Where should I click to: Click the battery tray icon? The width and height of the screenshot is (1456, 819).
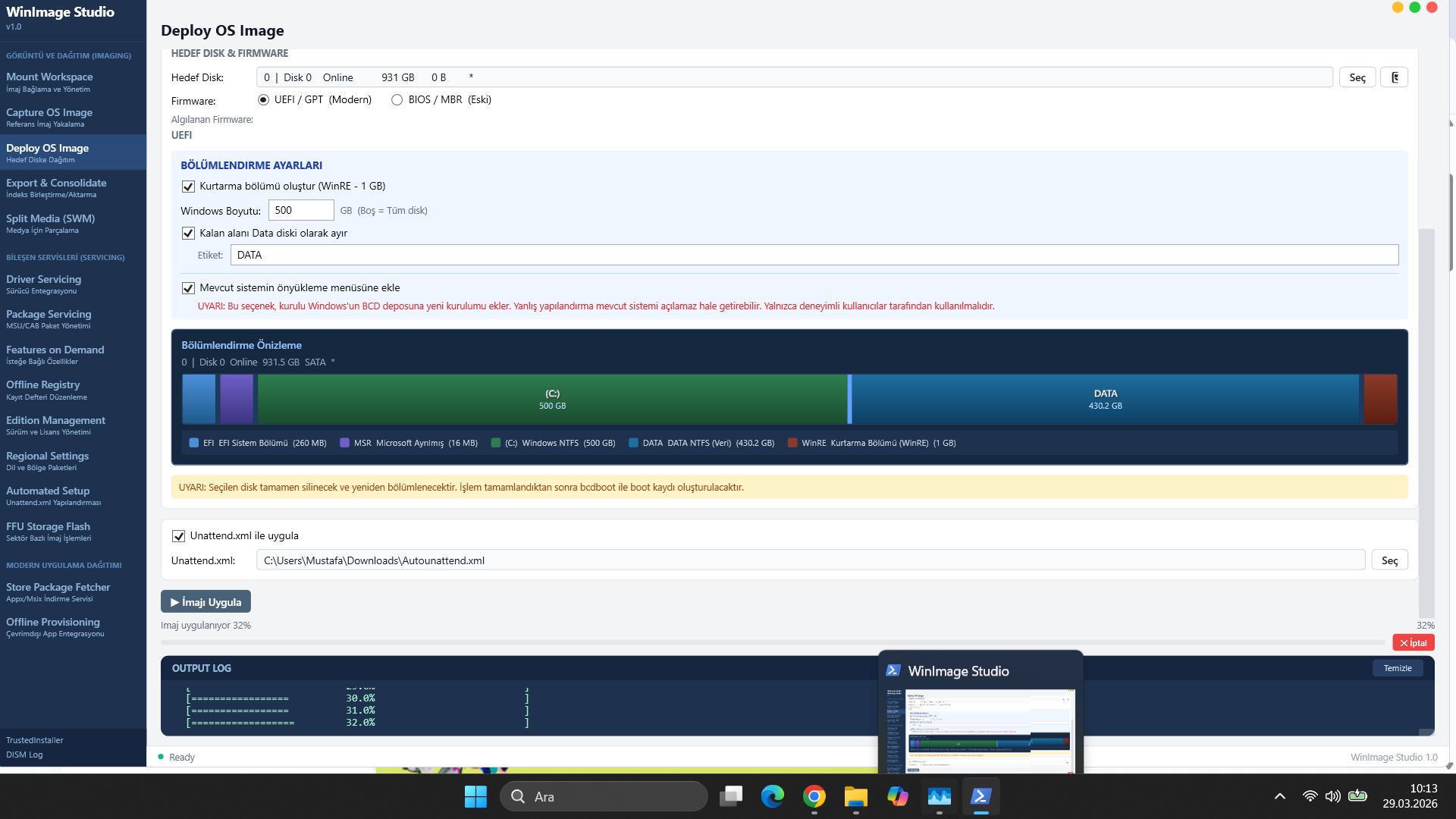click(x=1357, y=796)
